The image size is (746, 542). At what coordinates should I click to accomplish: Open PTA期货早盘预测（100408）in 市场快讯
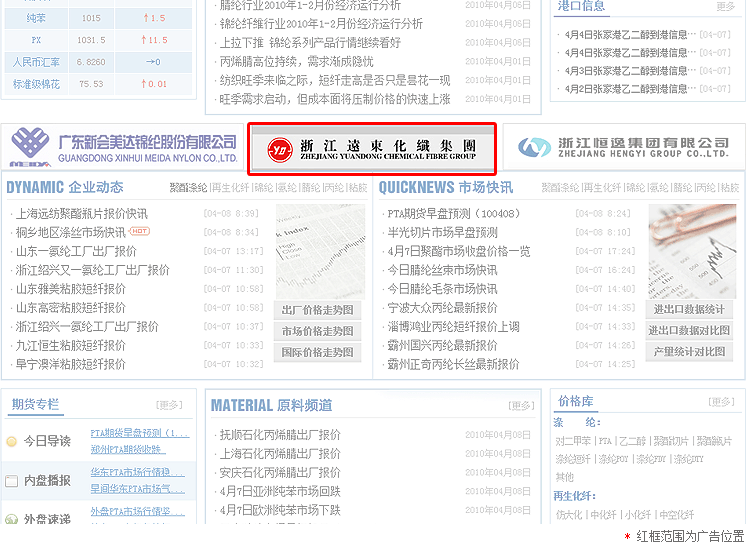(x=454, y=214)
